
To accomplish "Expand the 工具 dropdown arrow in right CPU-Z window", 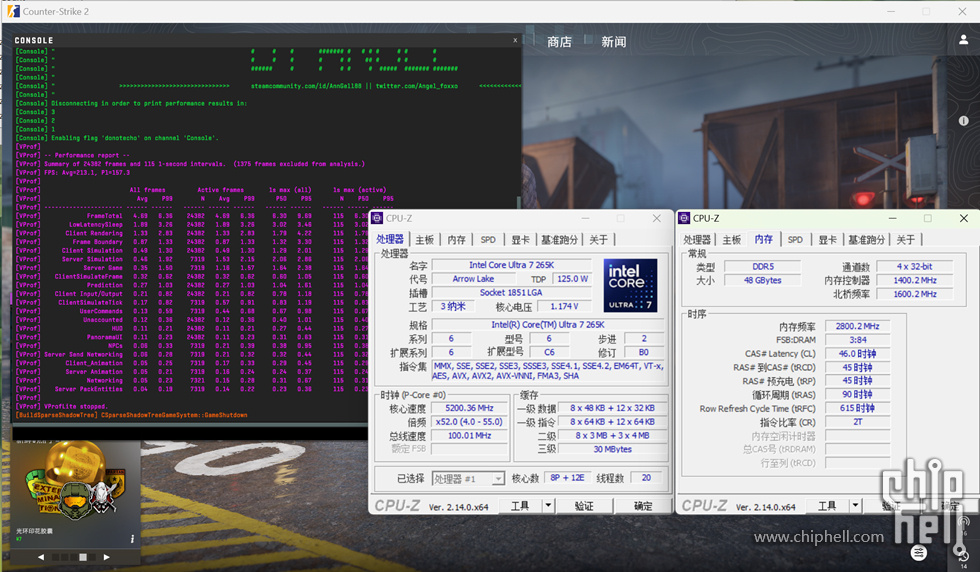I will 855,505.
